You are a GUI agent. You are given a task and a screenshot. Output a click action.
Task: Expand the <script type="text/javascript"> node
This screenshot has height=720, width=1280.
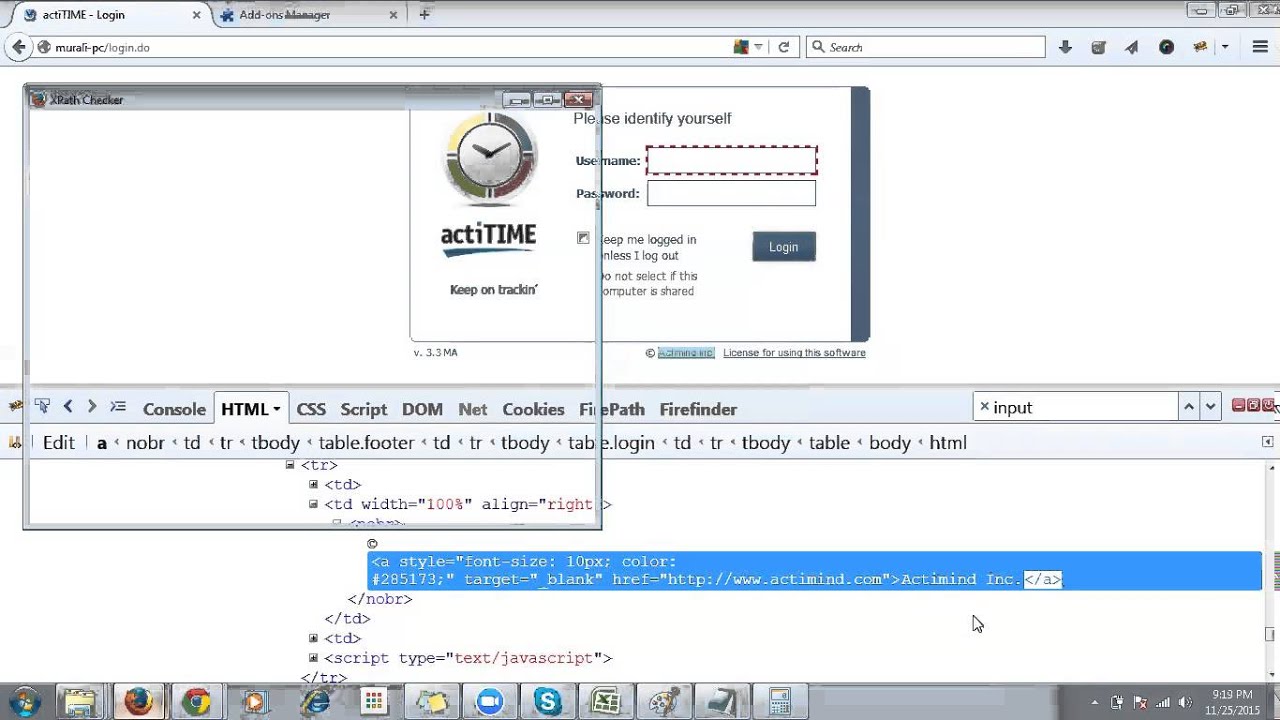pos(313,658)
